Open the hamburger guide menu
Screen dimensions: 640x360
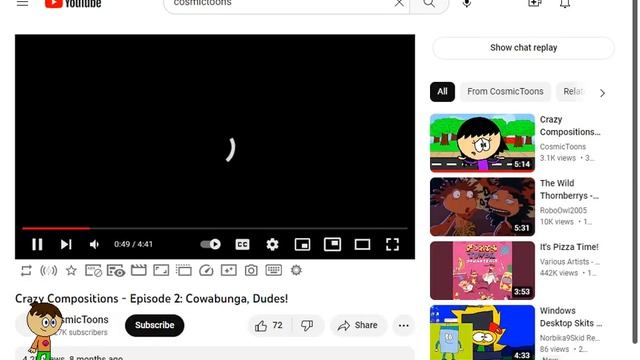22,3
